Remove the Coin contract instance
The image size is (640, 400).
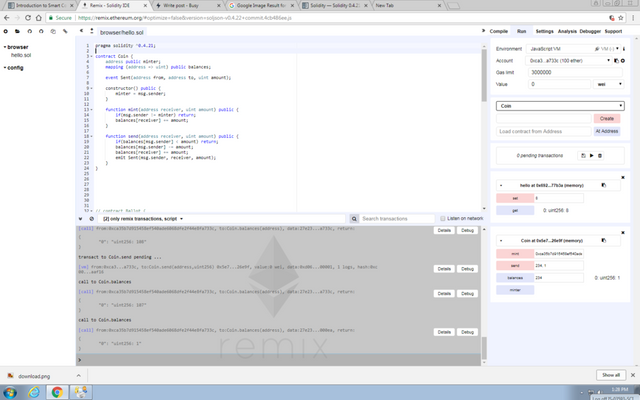(623, 232)
